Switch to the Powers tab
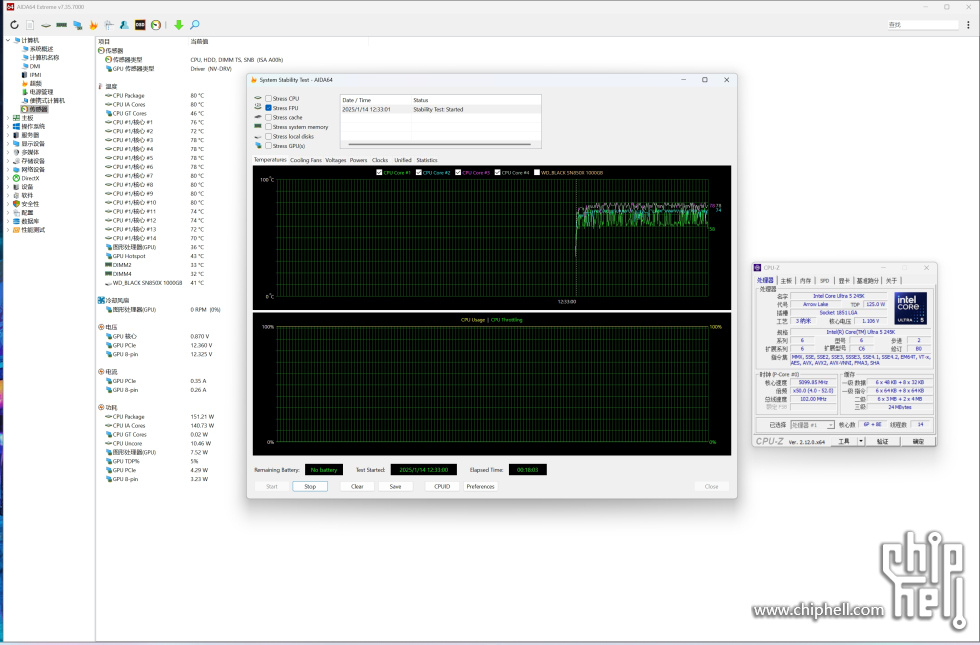The width and height of the screenshot is (980, 645). (x=358, y=160)
